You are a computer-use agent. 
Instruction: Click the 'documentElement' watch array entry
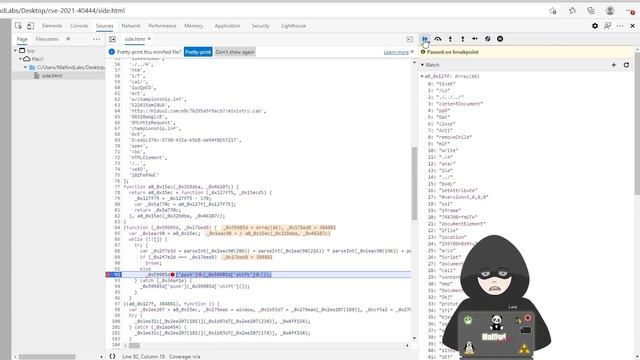[457, 224]
